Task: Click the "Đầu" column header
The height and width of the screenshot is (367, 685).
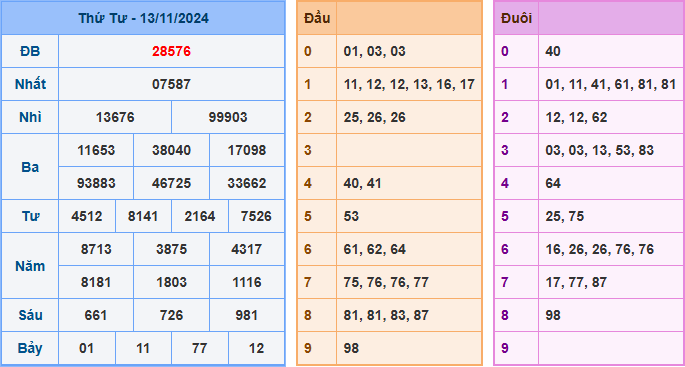Action: (317, 18)
